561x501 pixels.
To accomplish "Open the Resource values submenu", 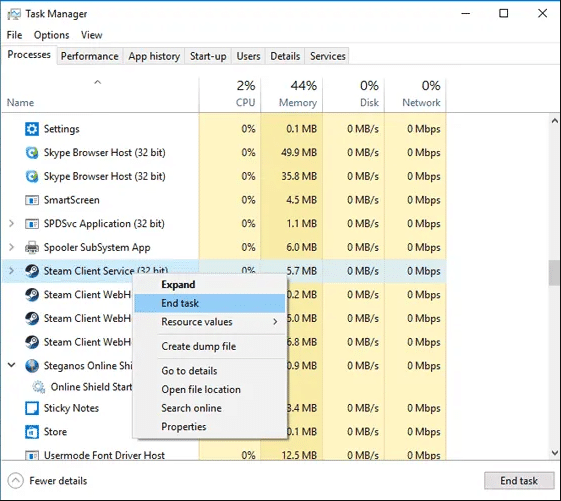I will point(210,322).
